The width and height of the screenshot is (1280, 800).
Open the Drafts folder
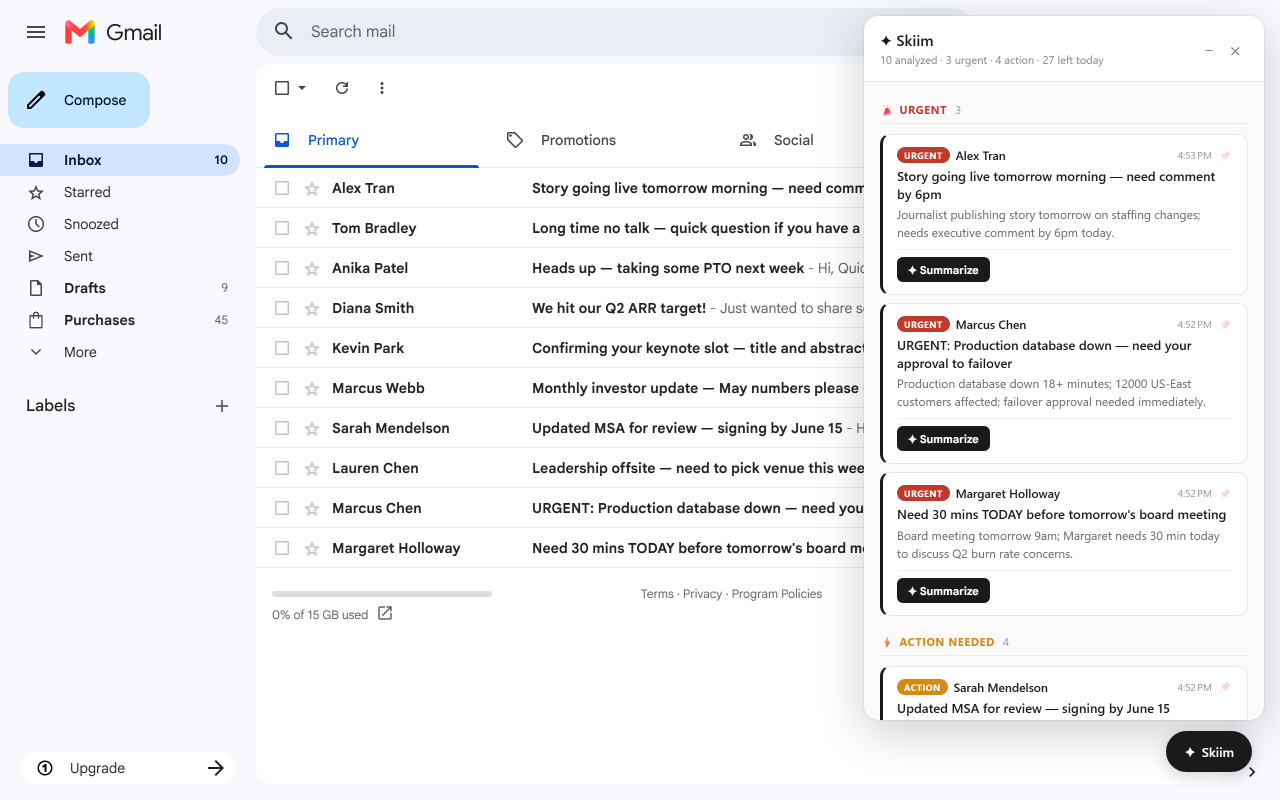(120, 288)
